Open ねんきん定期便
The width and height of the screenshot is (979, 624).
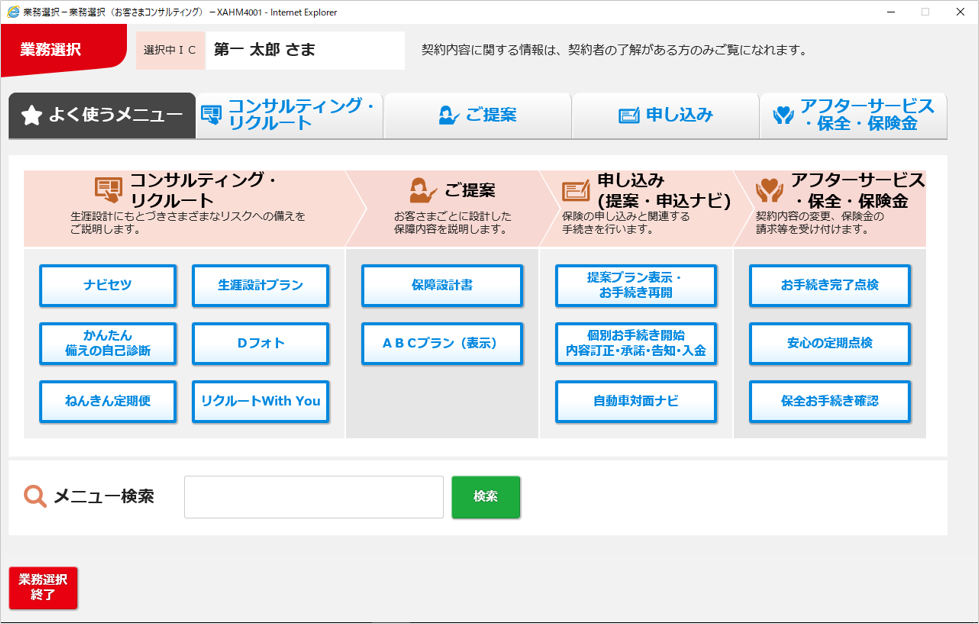(x=107, y=402)
